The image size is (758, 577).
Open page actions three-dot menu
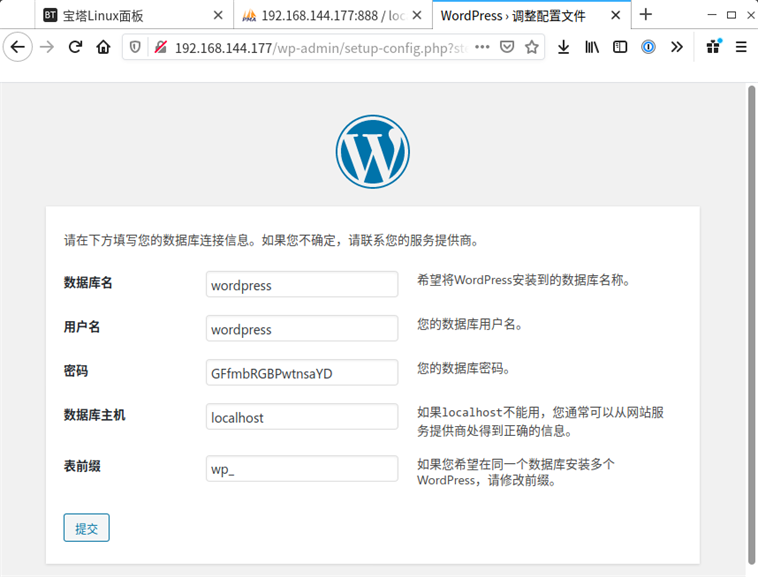click(482, 47)
